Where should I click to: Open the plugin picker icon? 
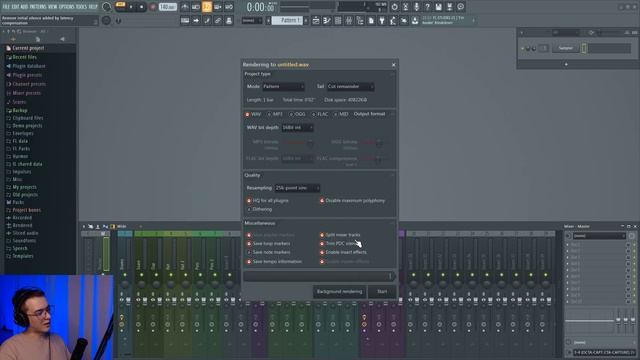(382, 20)
